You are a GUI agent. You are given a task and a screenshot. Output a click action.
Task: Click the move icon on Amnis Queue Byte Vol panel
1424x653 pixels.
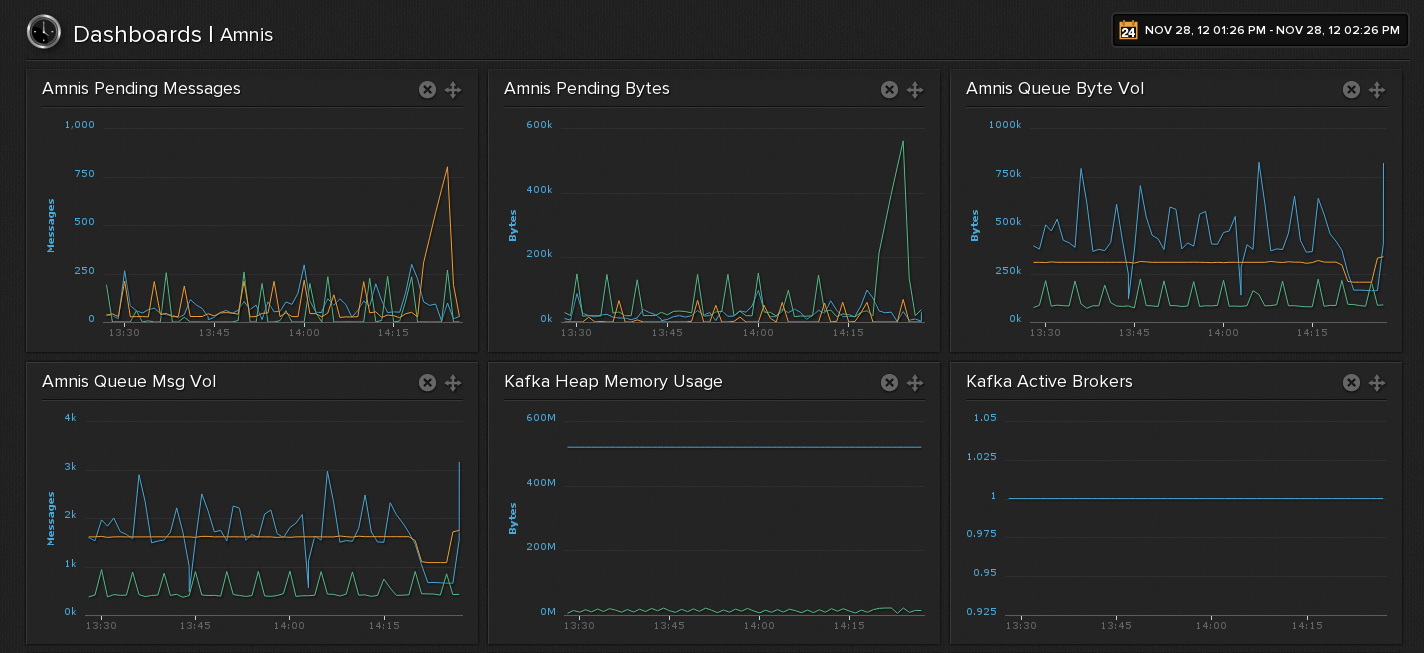click(x=1377, y=89)
